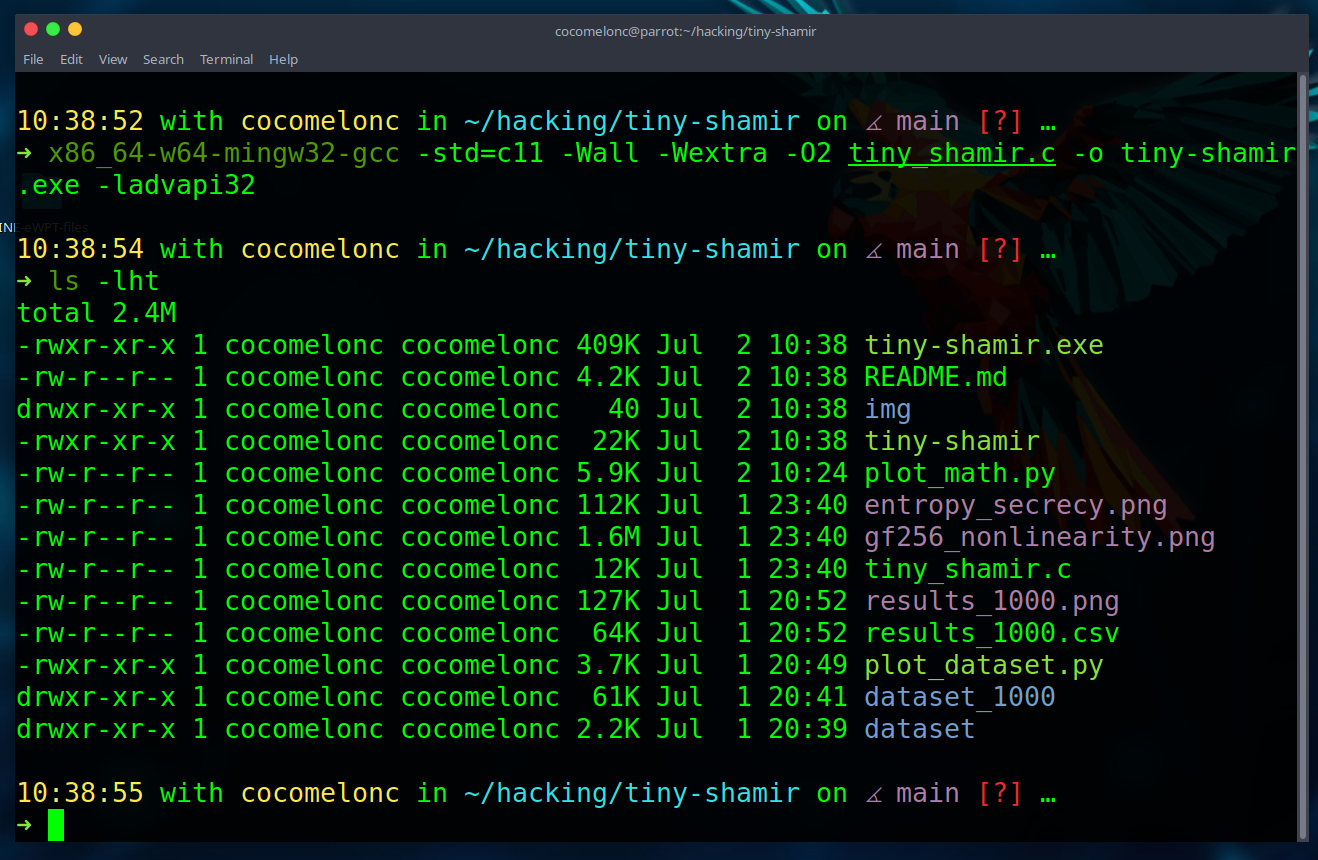Click the underlined tiny_shamir.c filename in command
Screen dimensions: 1318x860
952,154
